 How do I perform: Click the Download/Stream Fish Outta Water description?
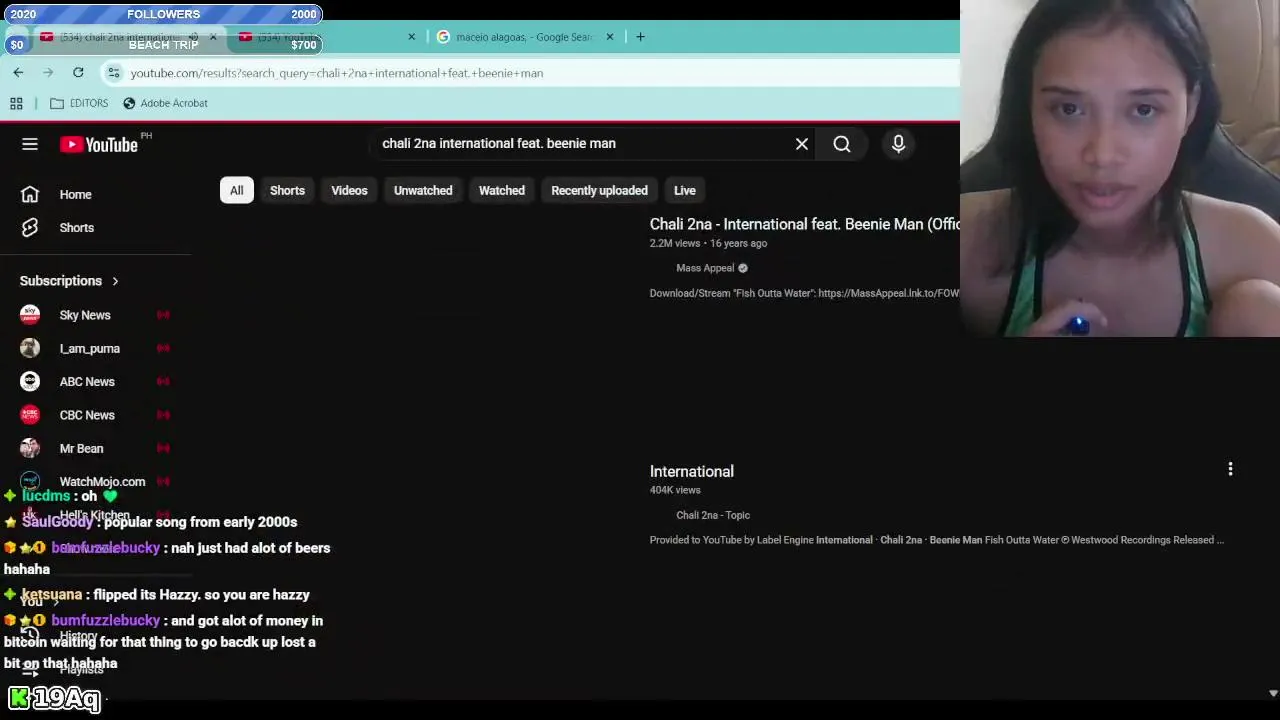(x=804, y=293)
